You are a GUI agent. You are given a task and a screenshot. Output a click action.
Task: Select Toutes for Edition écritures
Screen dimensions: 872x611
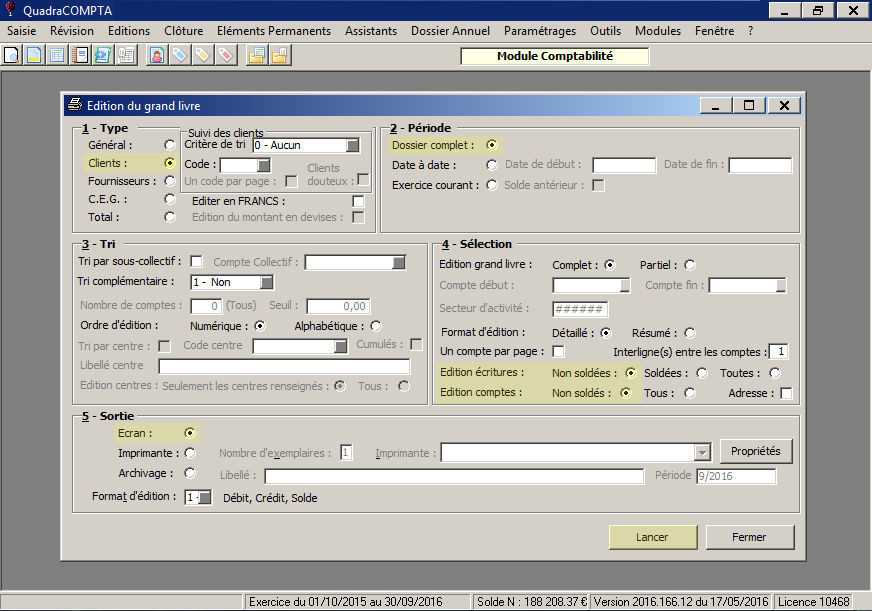click(x=775, y=373)
